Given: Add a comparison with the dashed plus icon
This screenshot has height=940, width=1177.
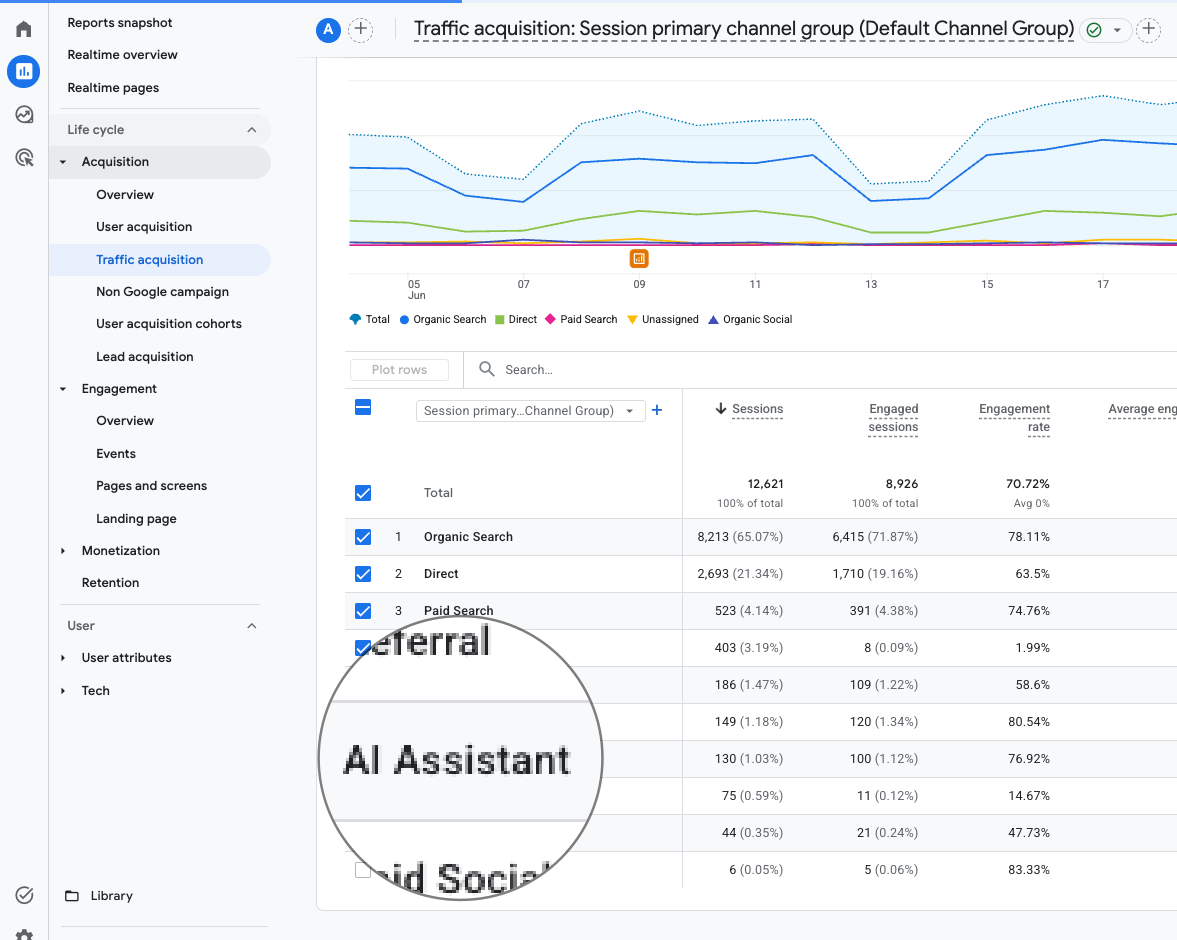Looking at the screenshot, I should 361,30.
